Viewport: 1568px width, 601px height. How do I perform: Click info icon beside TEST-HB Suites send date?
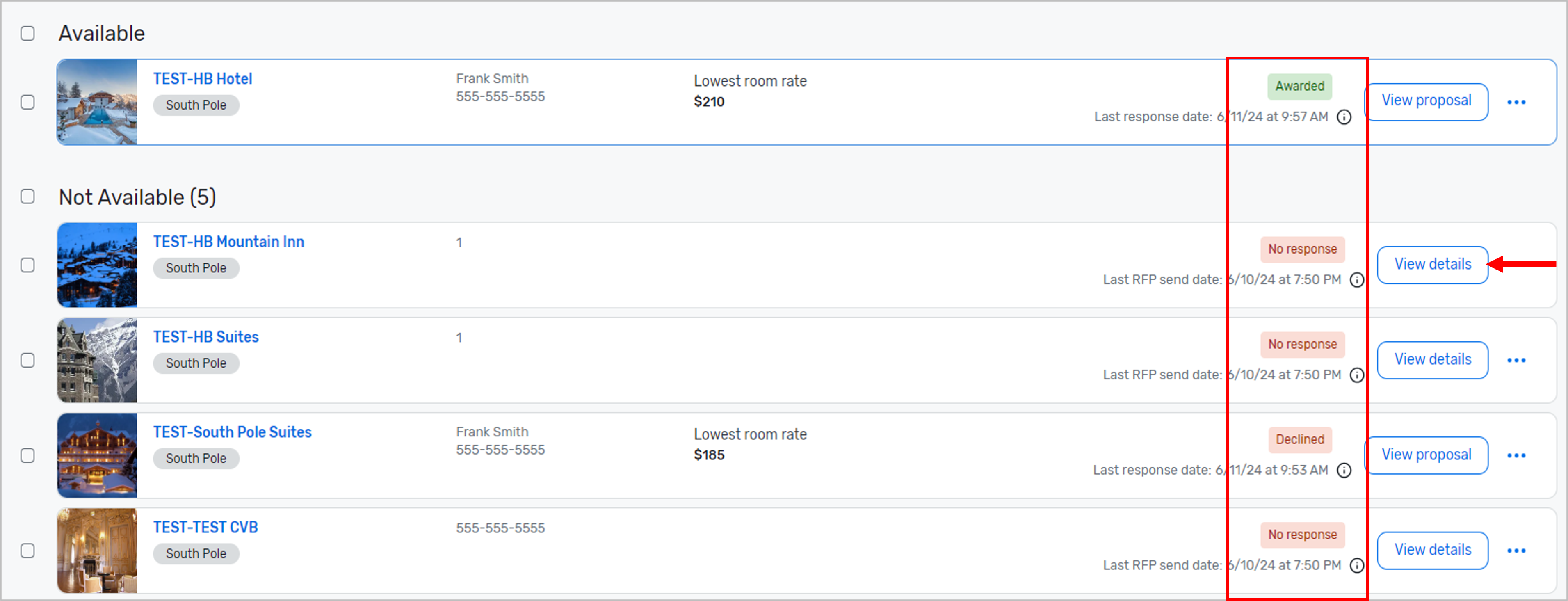pos(1357,375)
